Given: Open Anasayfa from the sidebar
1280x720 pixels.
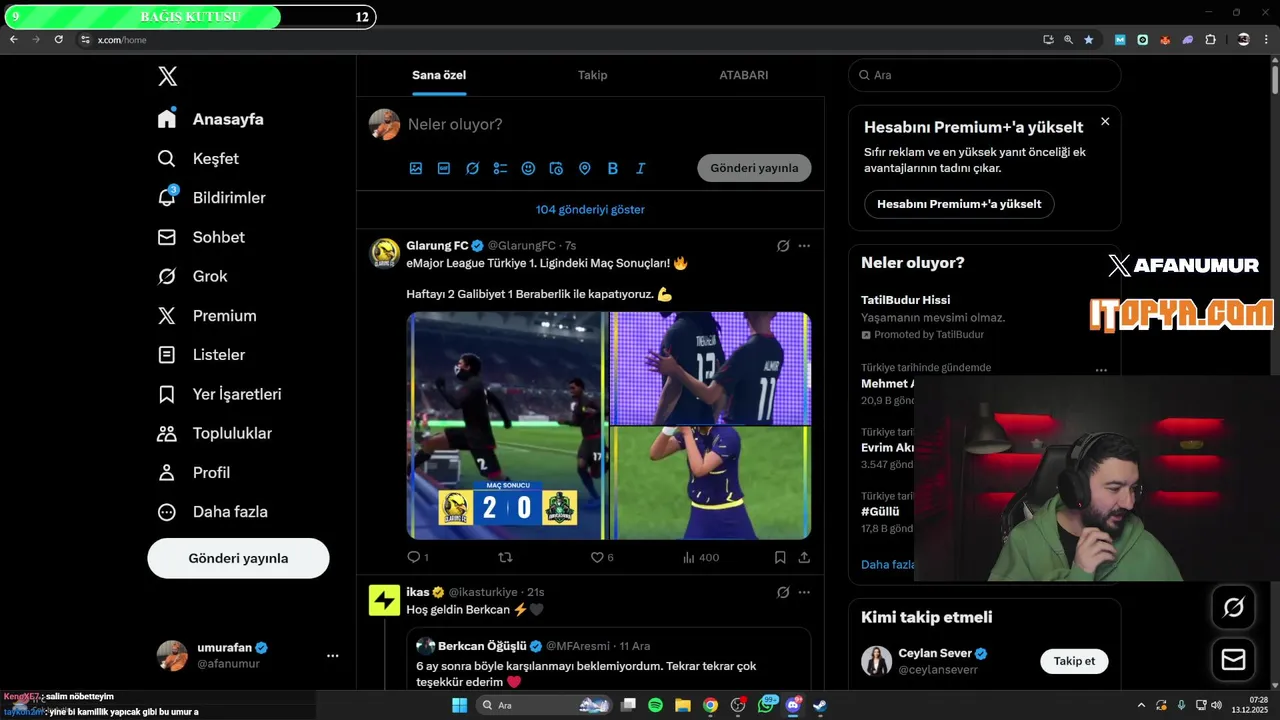Looking at the screenshot, I should 211,119.
